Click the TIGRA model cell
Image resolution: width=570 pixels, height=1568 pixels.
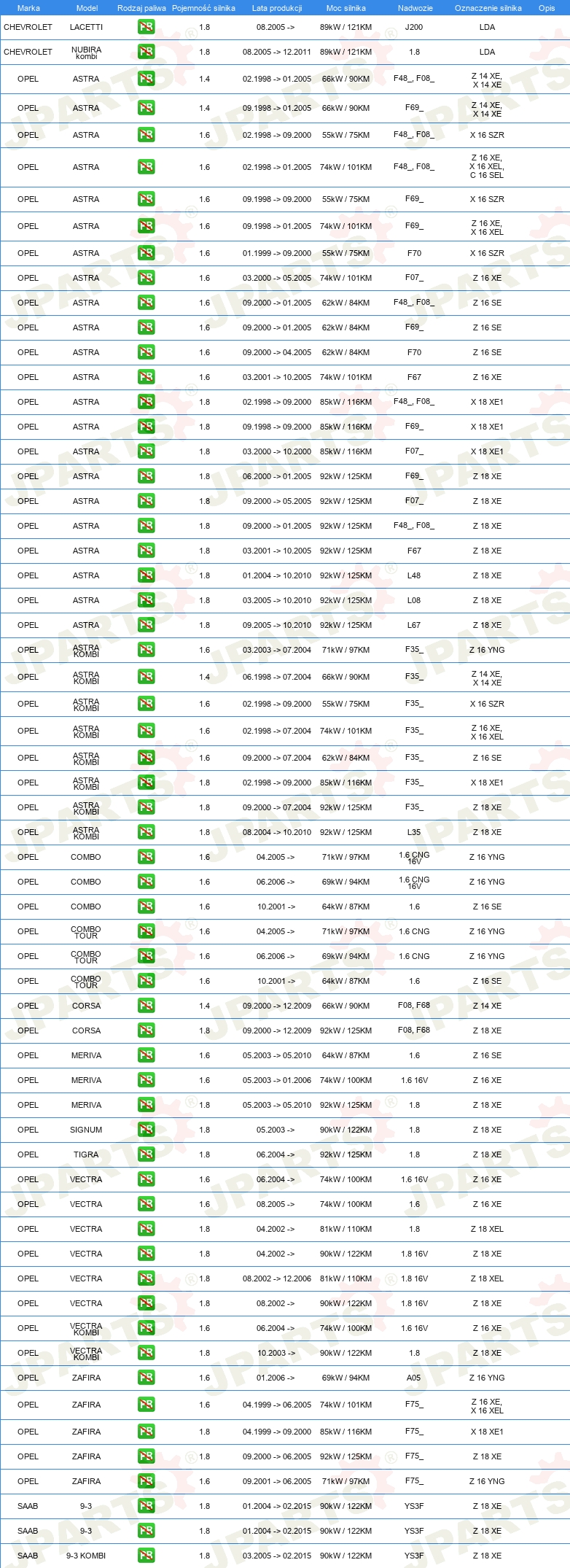[86, 1154]
